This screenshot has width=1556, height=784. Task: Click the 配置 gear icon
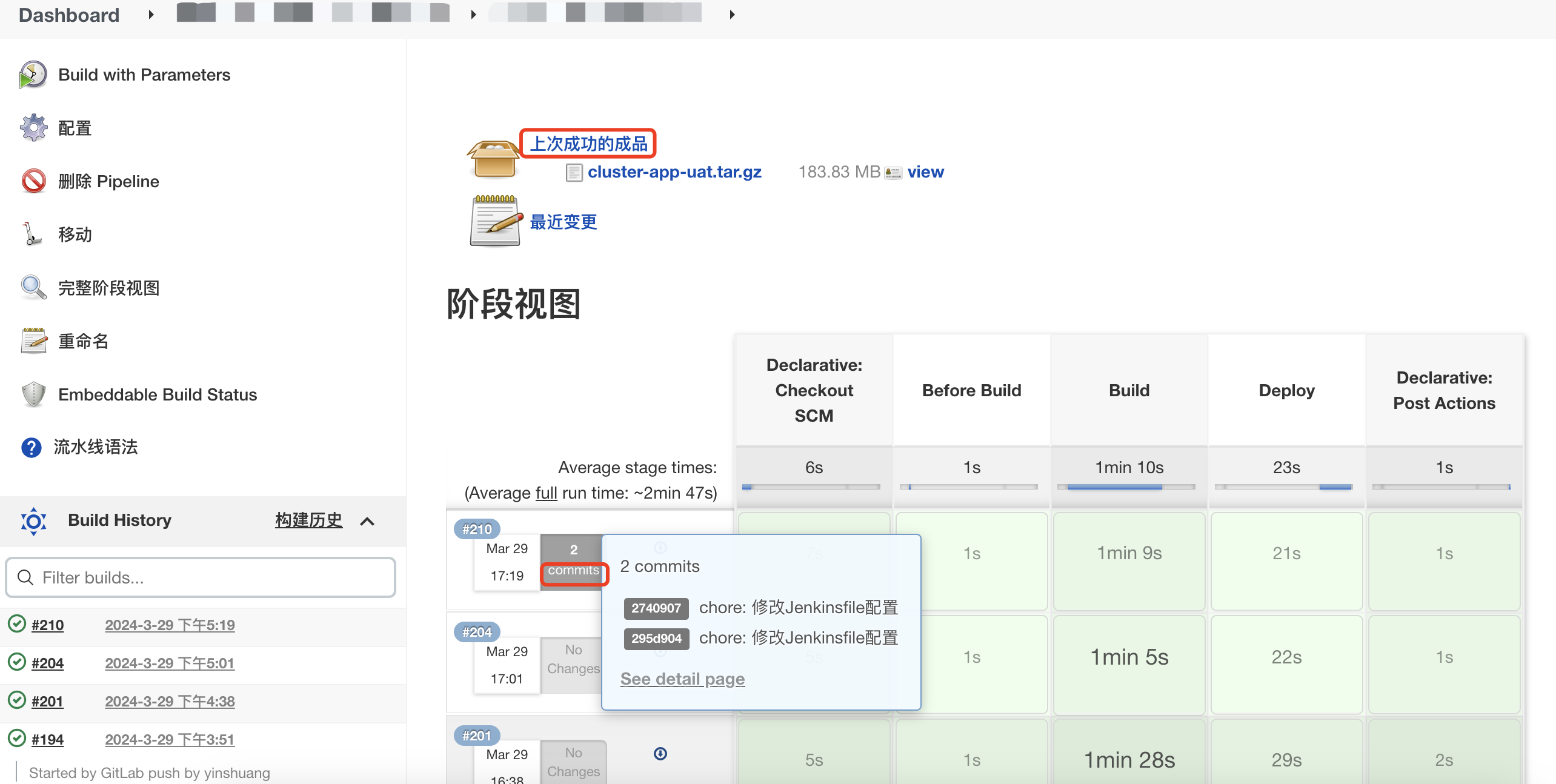tap(33, 128)
